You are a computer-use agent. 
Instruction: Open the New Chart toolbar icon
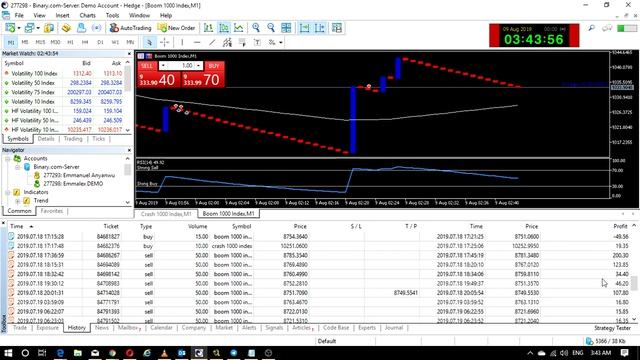coord(10,28)
